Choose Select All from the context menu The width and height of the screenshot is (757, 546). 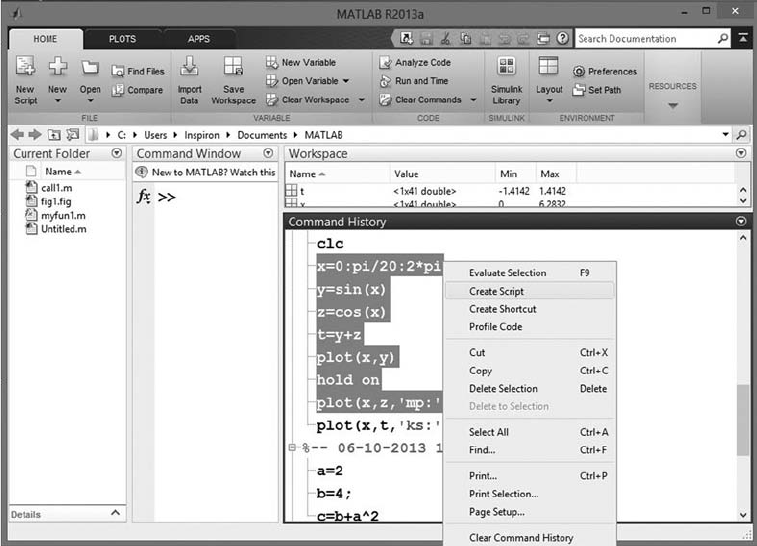tap(529, 432)
